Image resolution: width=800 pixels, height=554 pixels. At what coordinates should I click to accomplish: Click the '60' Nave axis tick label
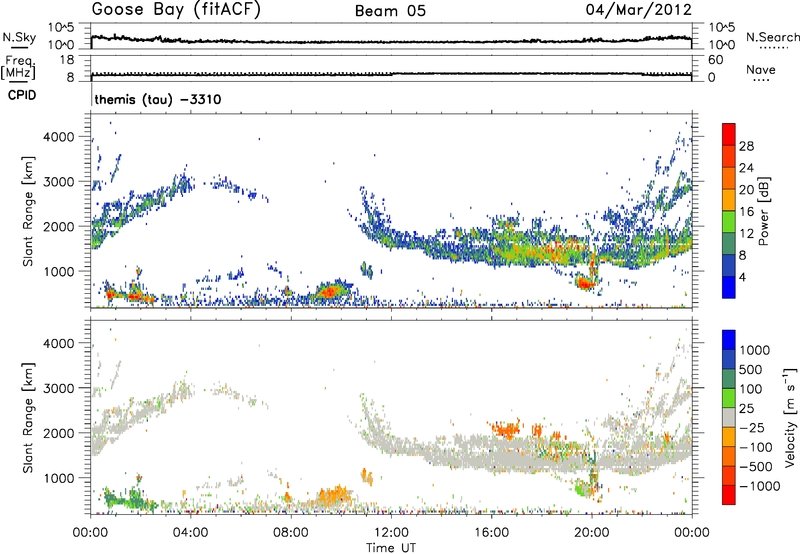point(715,60)
